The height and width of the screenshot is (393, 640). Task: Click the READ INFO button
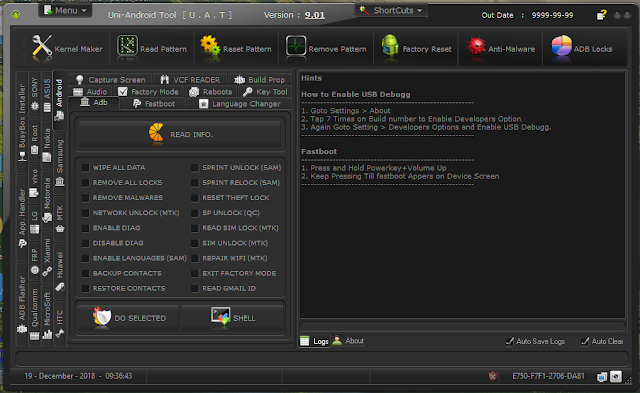180,134
